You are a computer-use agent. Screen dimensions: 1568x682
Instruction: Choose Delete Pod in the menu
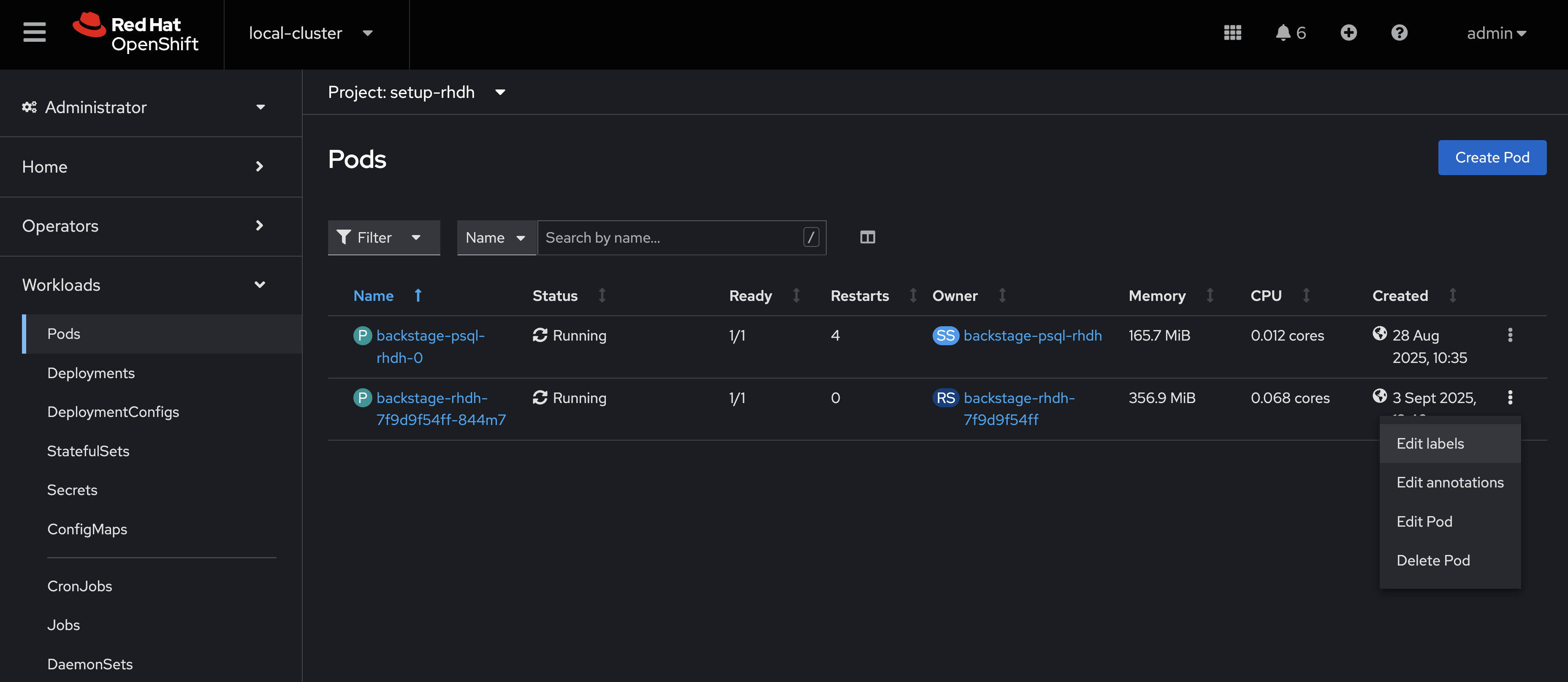click(1449, 560)
